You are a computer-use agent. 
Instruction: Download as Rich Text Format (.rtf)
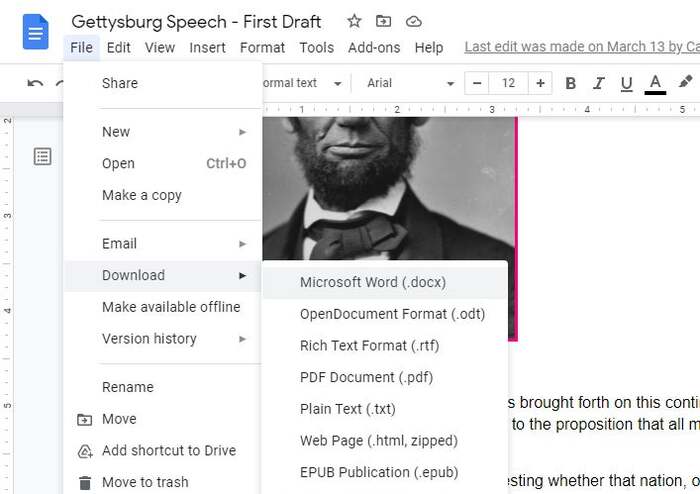(x=385, y=345)
